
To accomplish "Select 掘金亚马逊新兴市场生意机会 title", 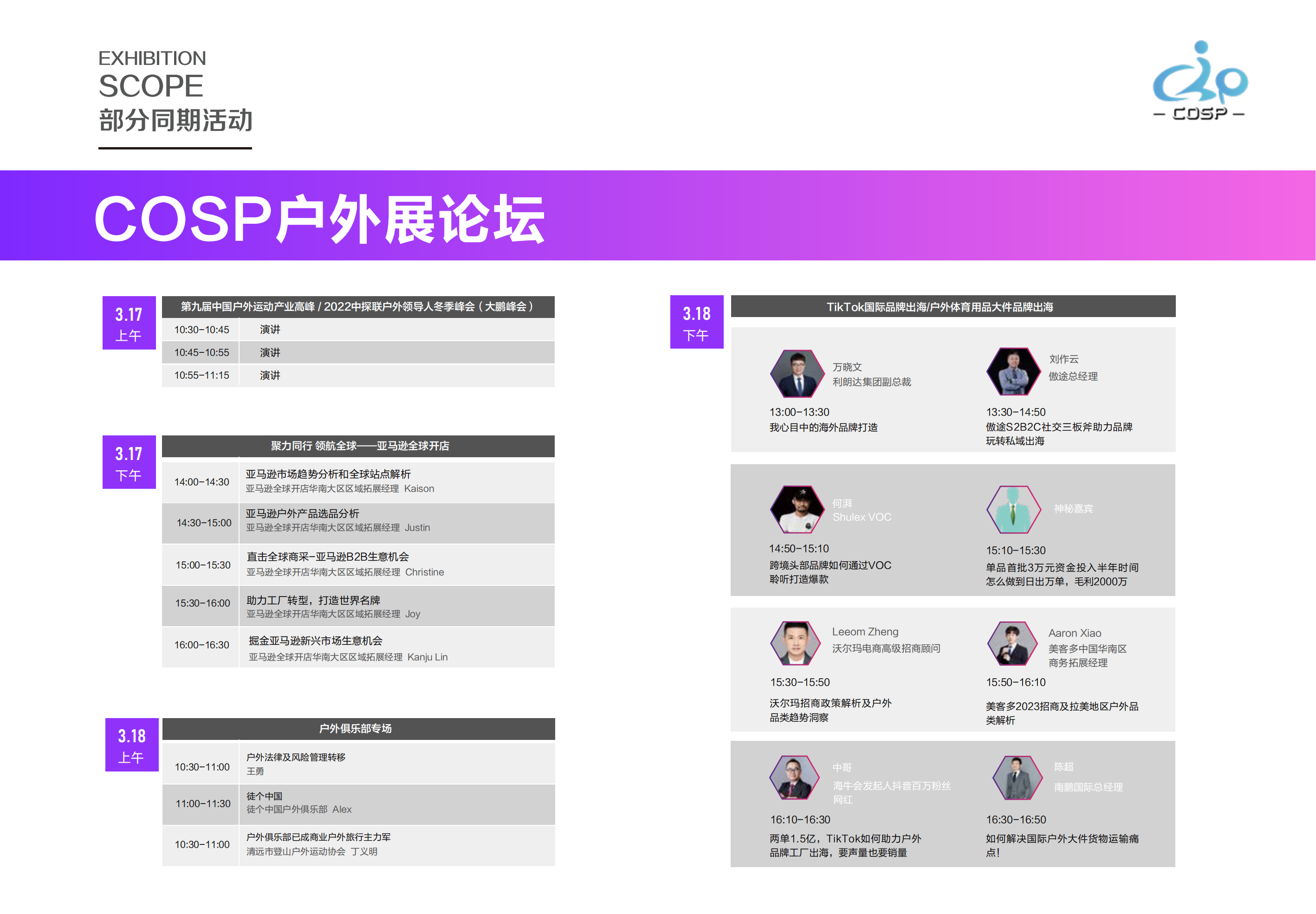I will click(316, 641).
